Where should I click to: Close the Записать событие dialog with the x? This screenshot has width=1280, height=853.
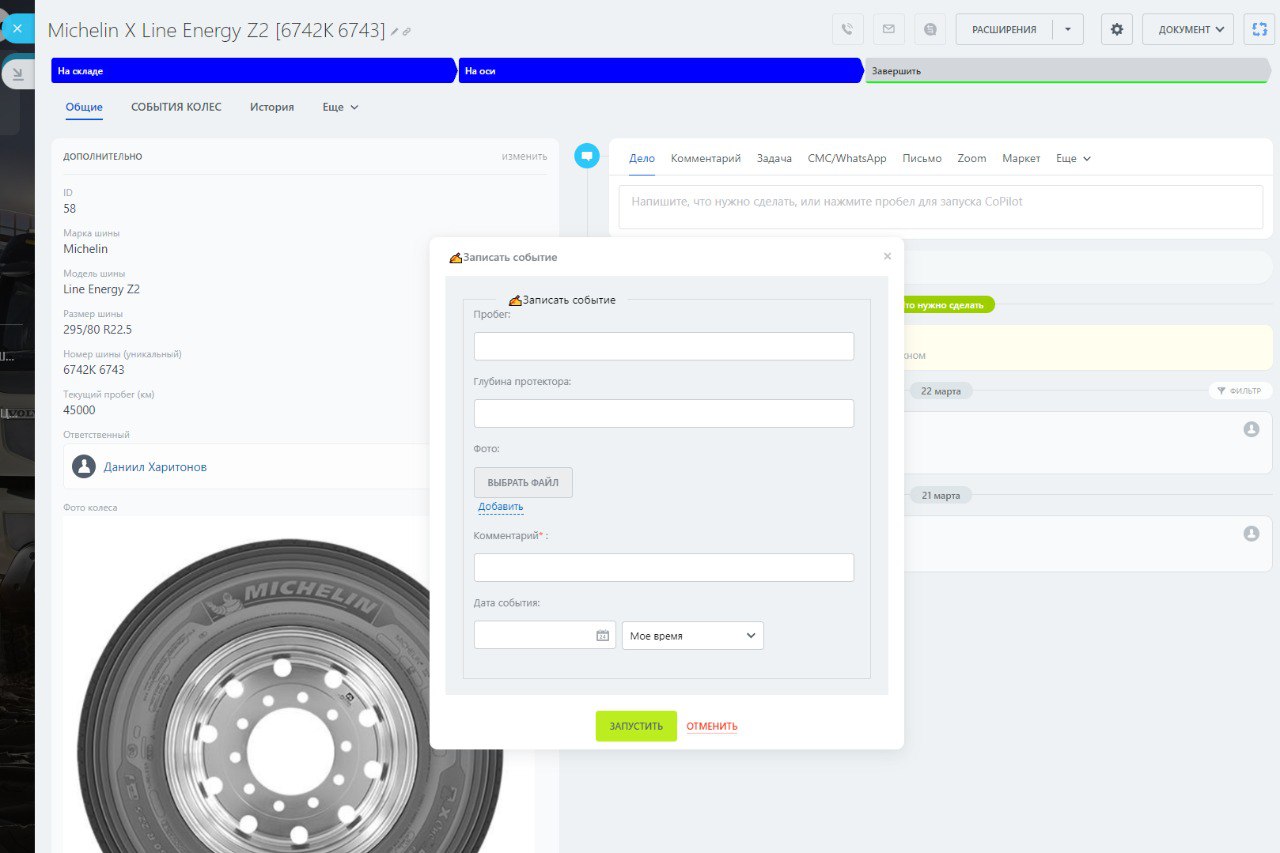[887, 256]
